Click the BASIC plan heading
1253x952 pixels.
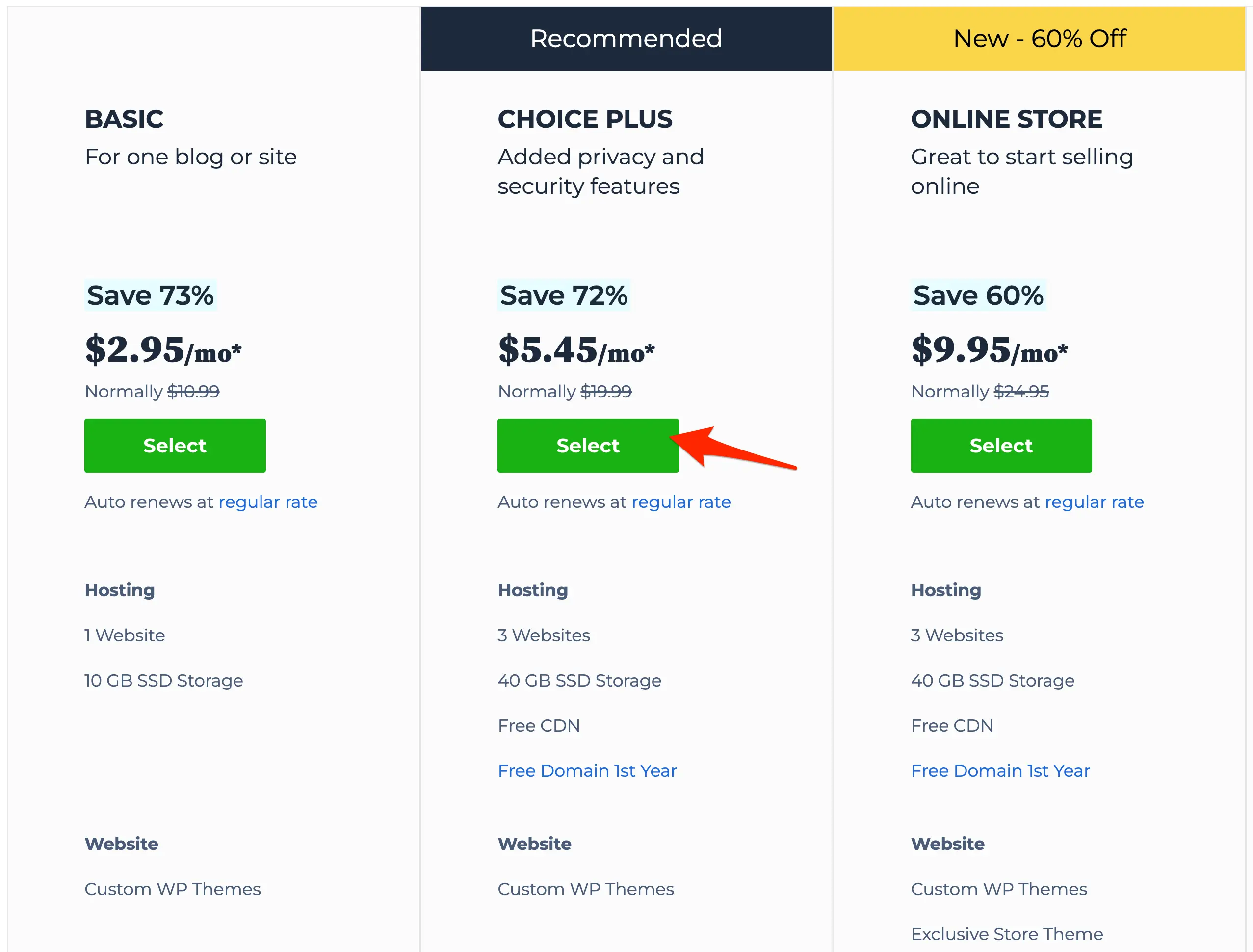tap(124, 119)
